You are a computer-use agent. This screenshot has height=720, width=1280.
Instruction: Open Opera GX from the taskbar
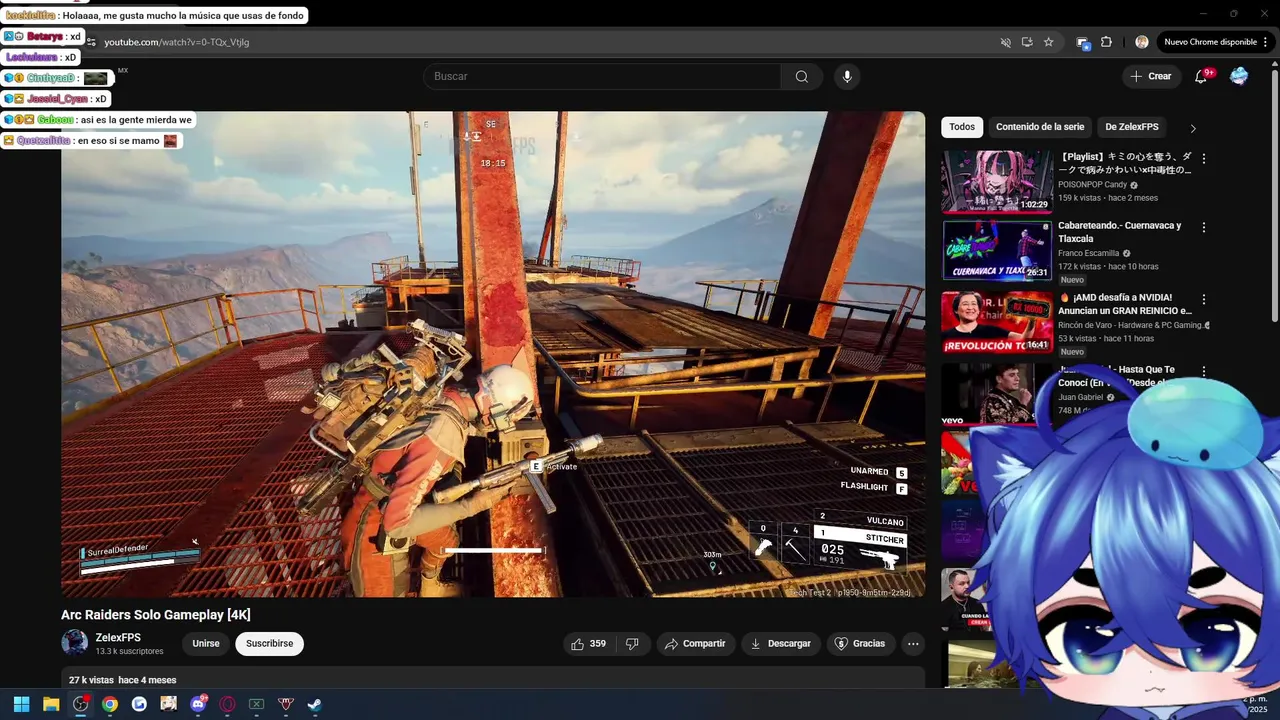[227, 704]
